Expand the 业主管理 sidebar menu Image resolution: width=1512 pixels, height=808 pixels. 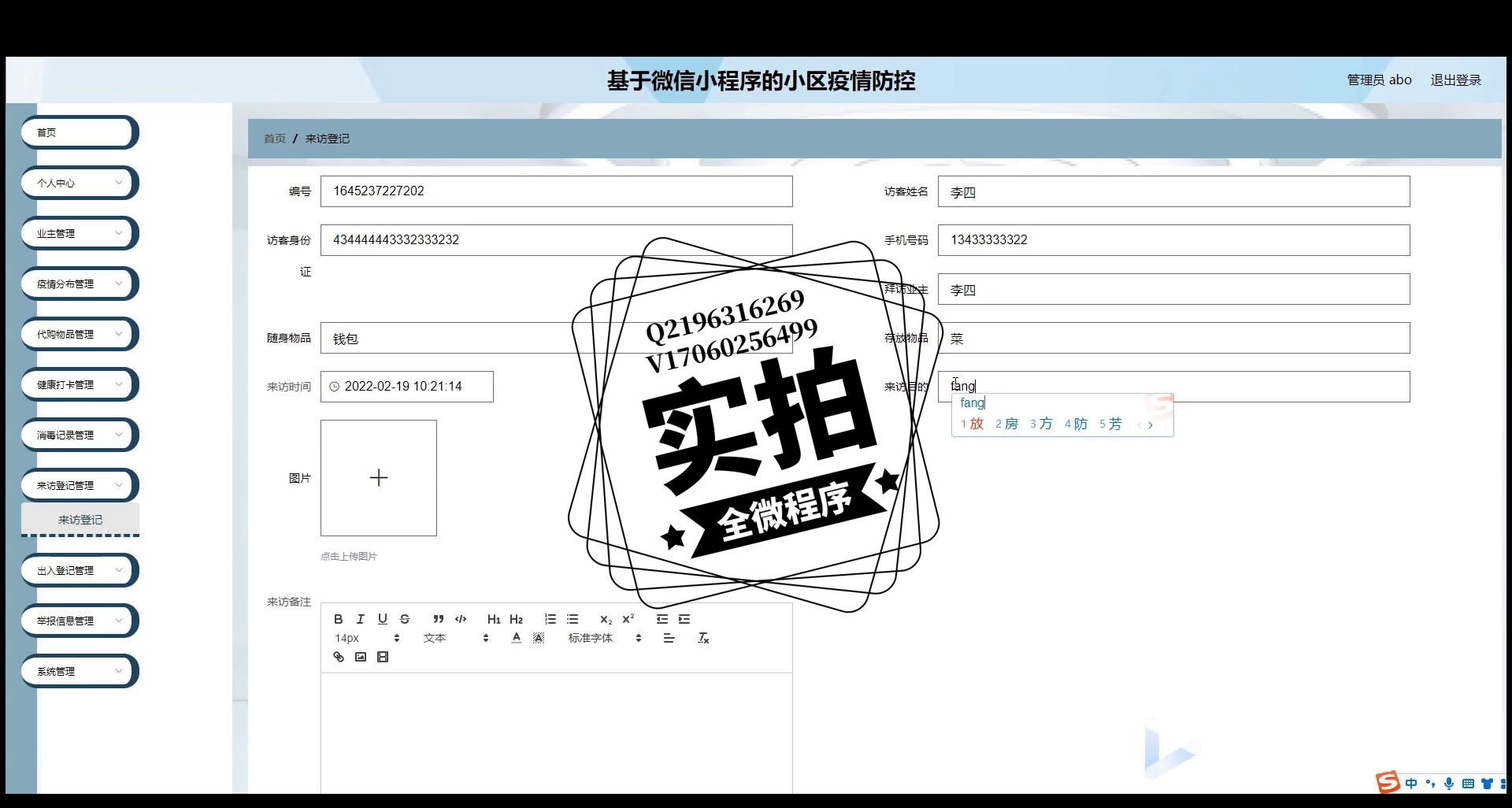pyautogui.click(x=80, y=233)
